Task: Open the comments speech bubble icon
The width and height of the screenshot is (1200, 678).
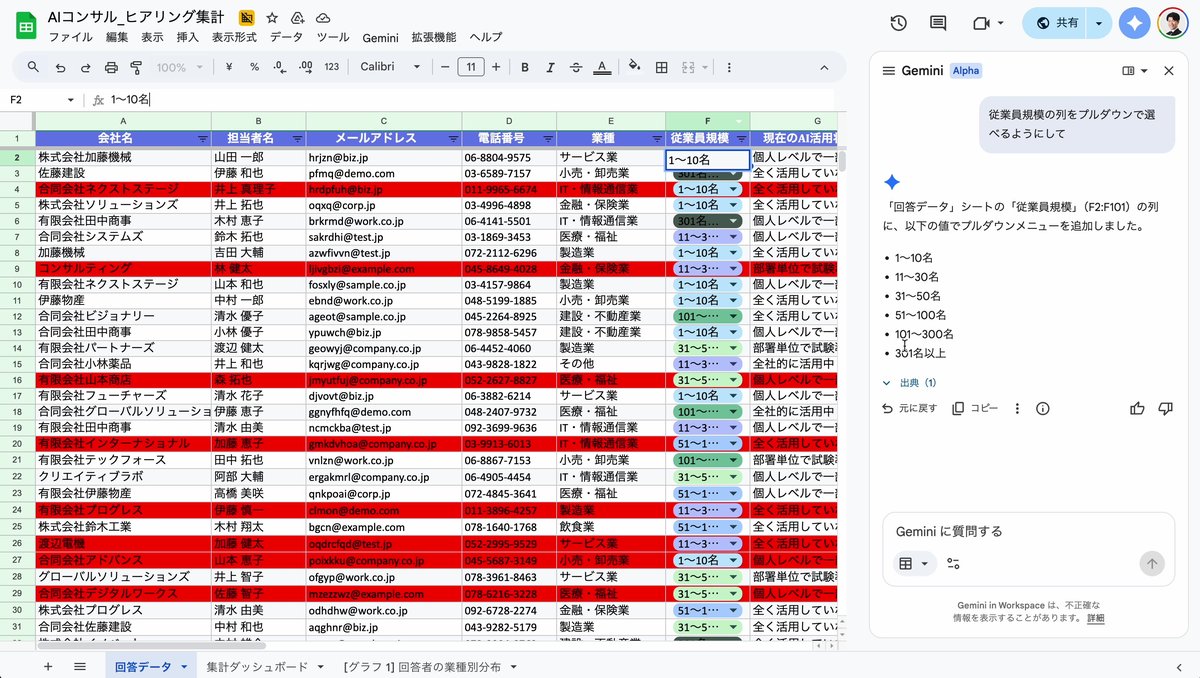Action: (938, 23)
